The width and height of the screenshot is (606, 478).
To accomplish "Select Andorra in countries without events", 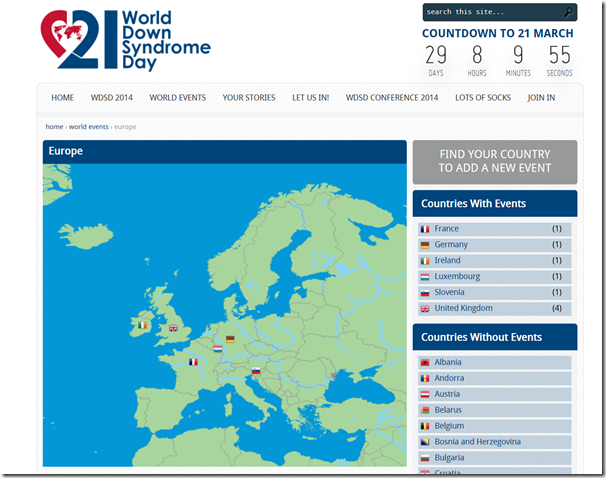I will (495, 378).
